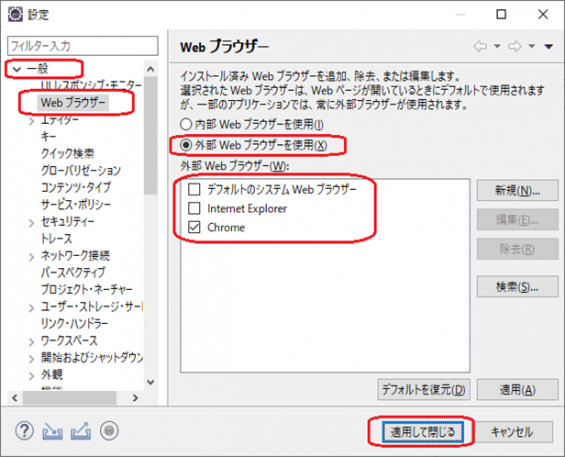Click the Oomph recorder circle icon
Viewport: 565px width, 457px height.
(x=109, y=431)
